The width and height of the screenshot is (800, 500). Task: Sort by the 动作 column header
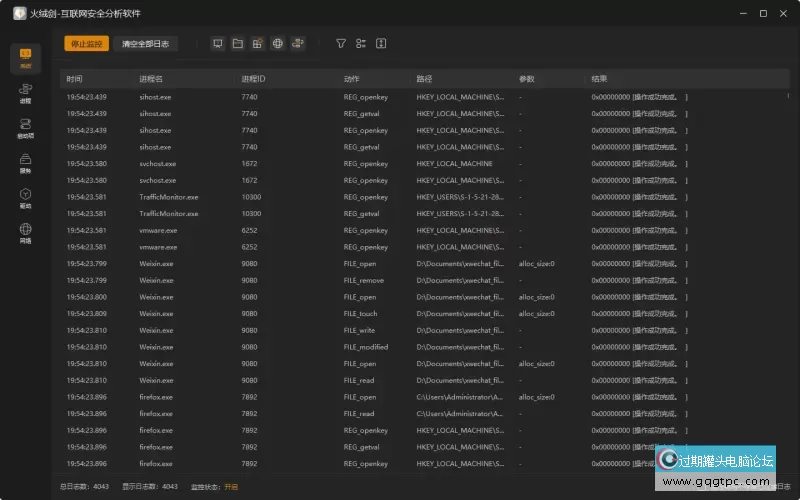tap(352, 78)
